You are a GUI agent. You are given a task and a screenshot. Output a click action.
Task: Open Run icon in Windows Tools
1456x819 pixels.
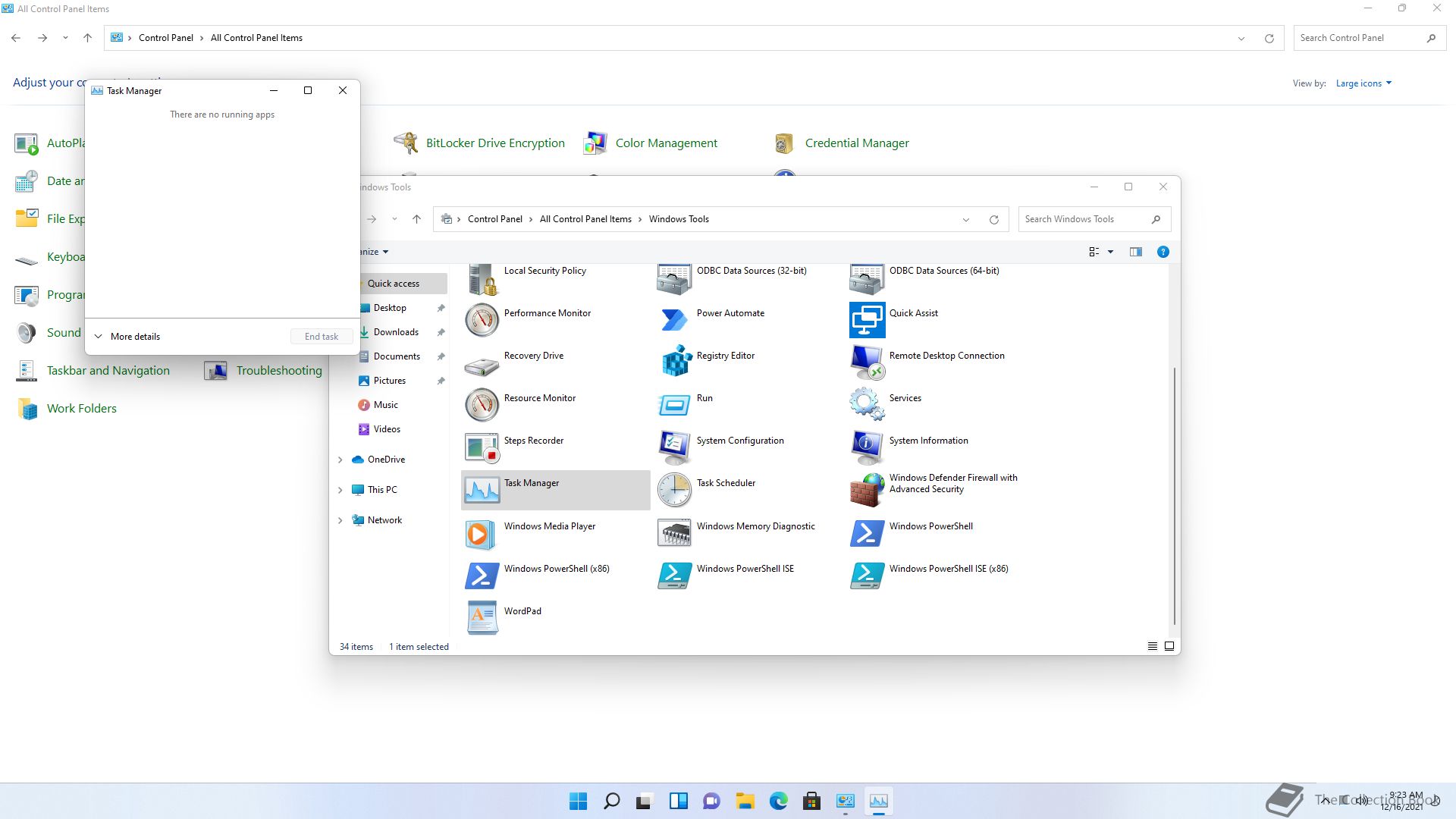pos(675,405)
